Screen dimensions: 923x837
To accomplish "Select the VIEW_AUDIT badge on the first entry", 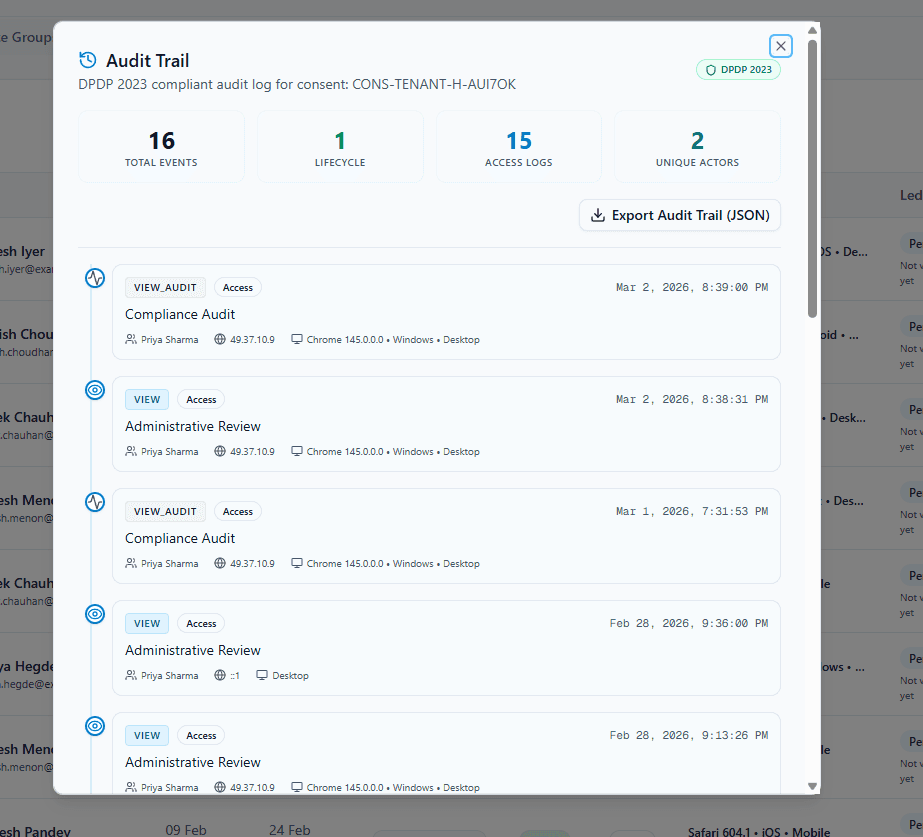I will coord(165,287).
